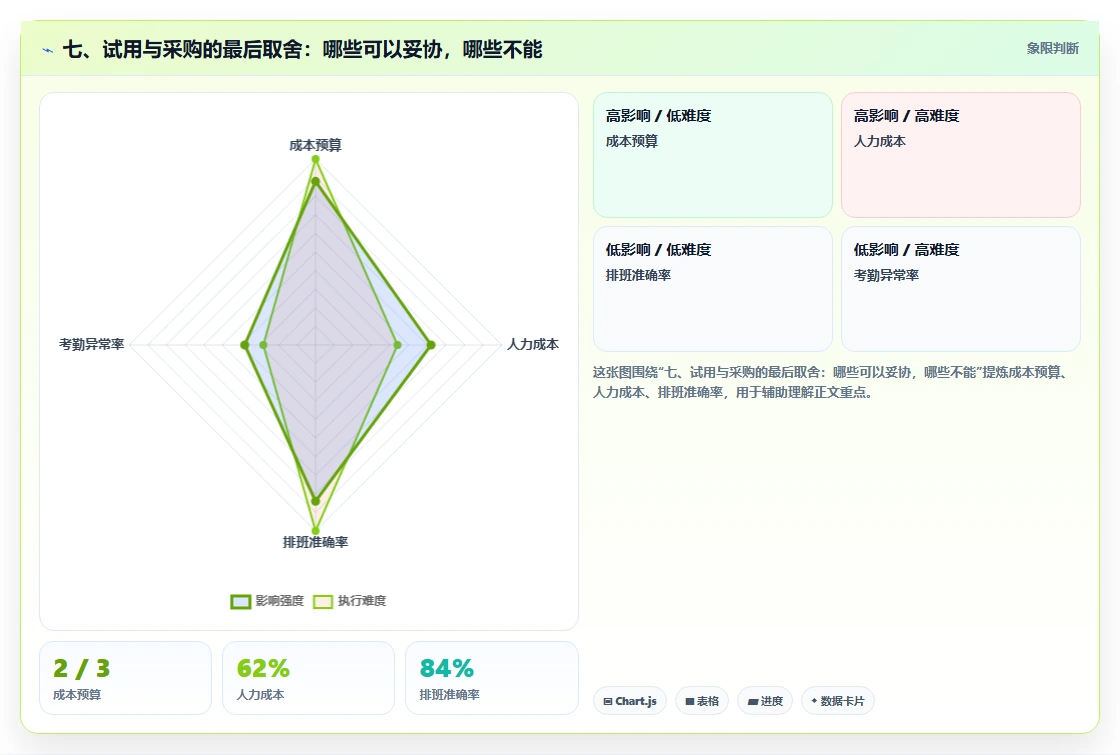This screenshot has width=1120, height=755.
Task: Click the square icon in the 表格 chip
Action: (x=689, y=701)
